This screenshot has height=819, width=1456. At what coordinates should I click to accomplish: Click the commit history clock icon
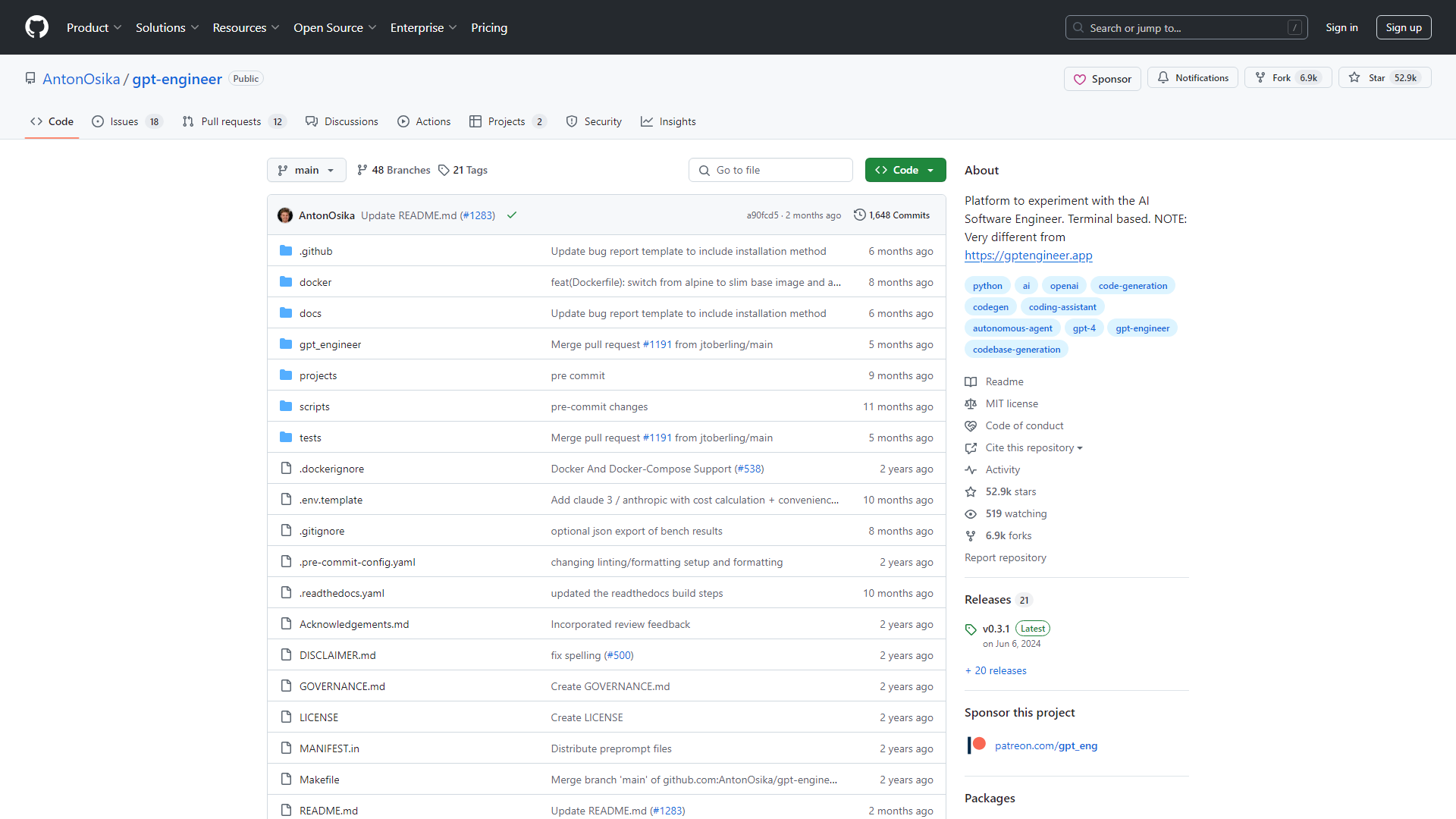point(859,215)
